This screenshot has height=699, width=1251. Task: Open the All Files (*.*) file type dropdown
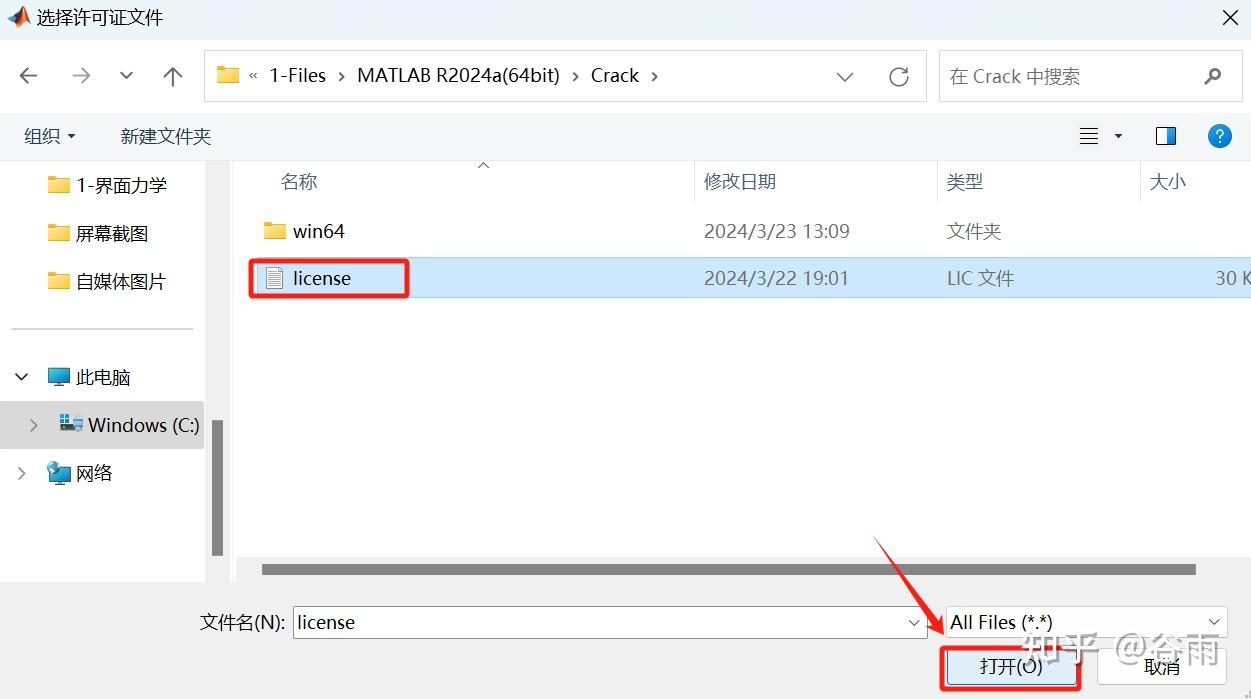[x=1086, y=622]
